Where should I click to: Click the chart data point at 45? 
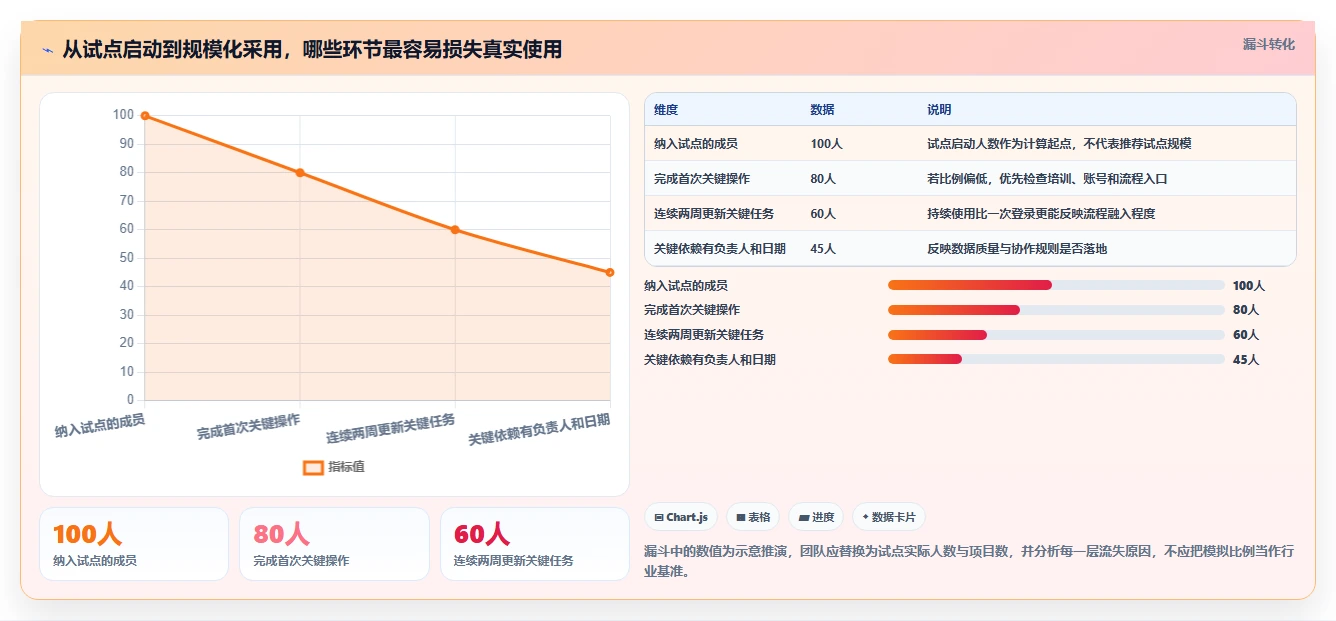610,272
